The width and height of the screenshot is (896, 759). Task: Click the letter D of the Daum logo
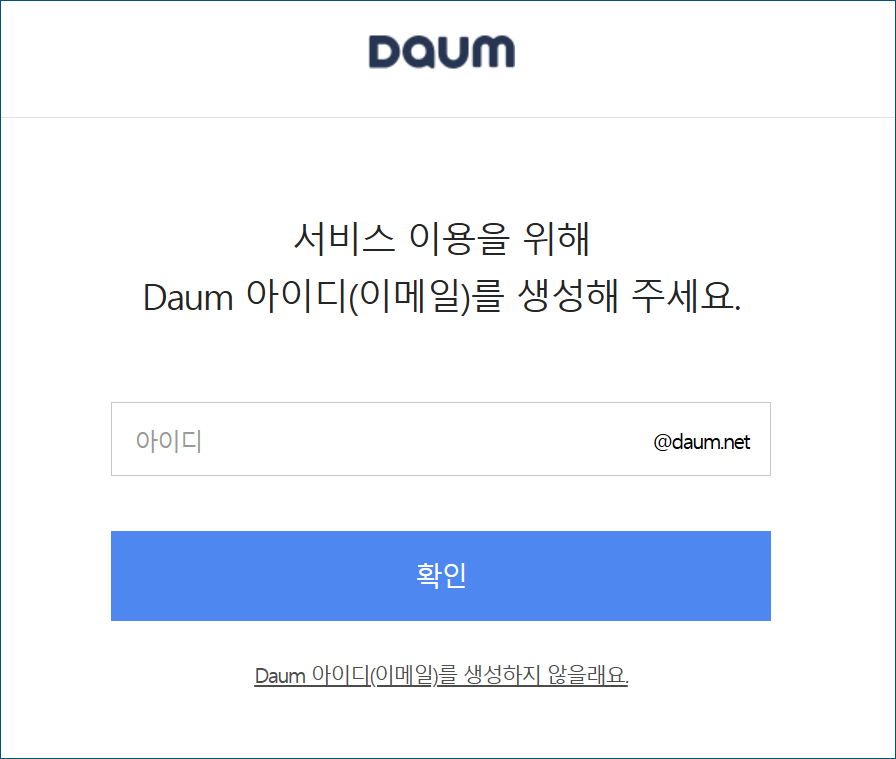[x=387, y=52]
